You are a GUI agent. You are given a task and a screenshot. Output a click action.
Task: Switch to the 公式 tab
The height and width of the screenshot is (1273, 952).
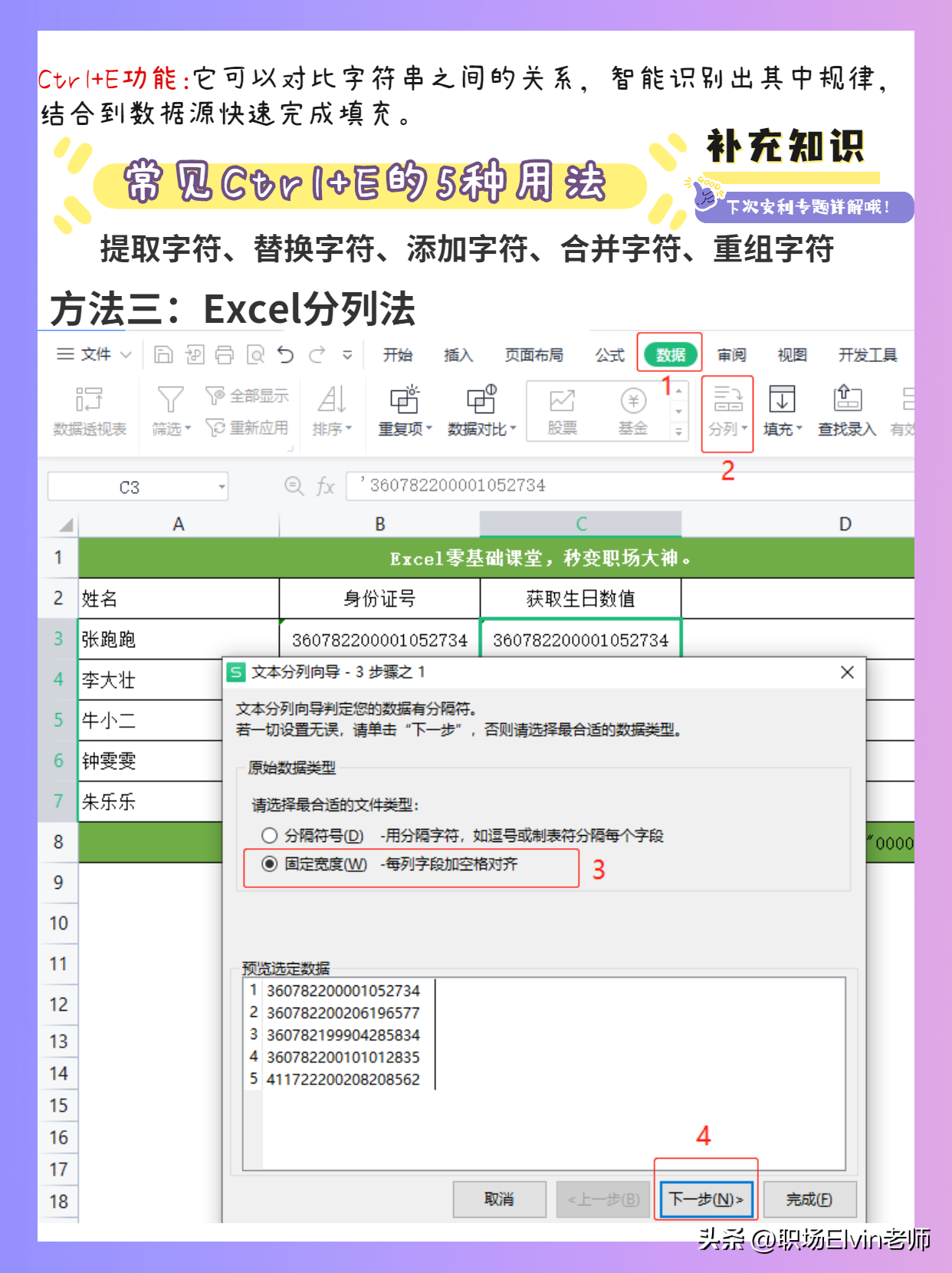(610, 355)
